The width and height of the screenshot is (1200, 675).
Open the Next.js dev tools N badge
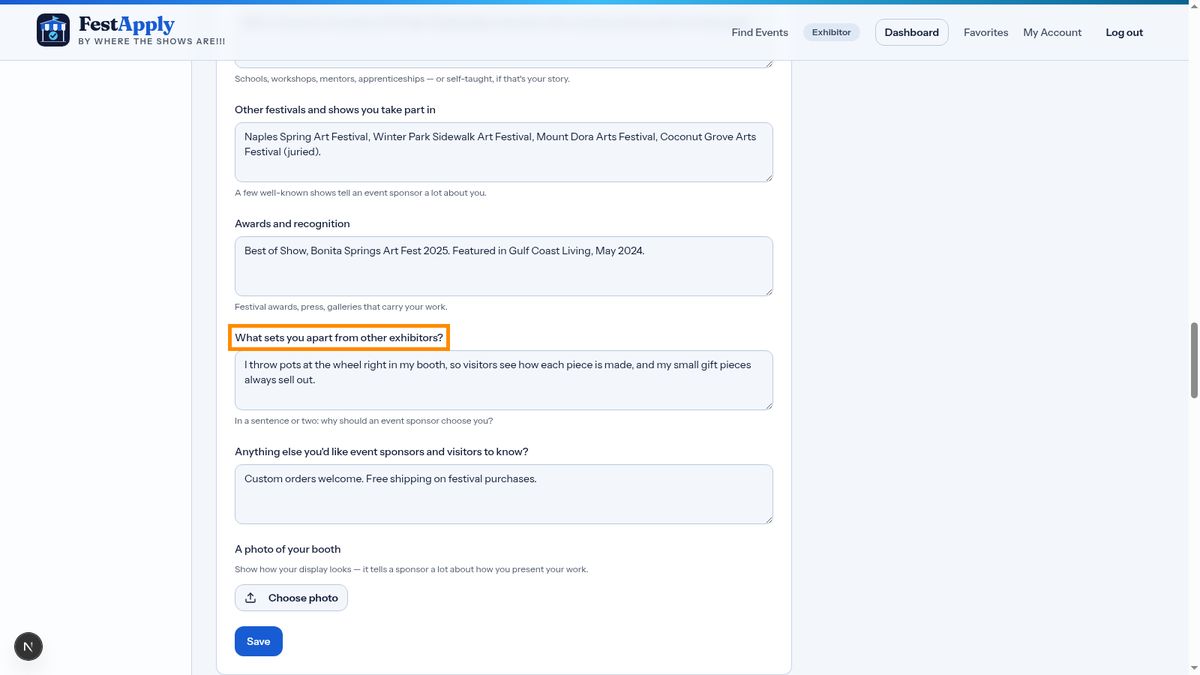coord(28,646)
